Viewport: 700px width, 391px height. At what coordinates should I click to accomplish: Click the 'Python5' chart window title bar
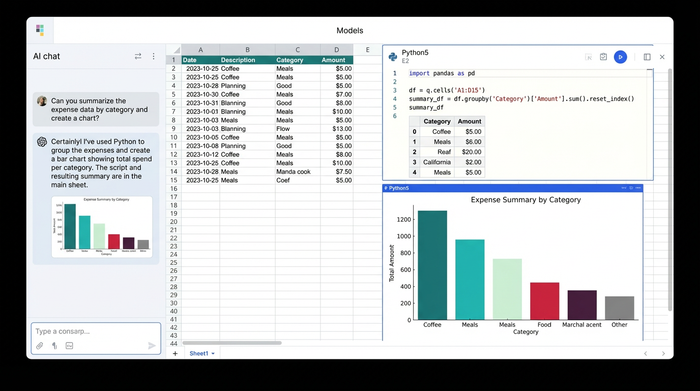(512, 188)
